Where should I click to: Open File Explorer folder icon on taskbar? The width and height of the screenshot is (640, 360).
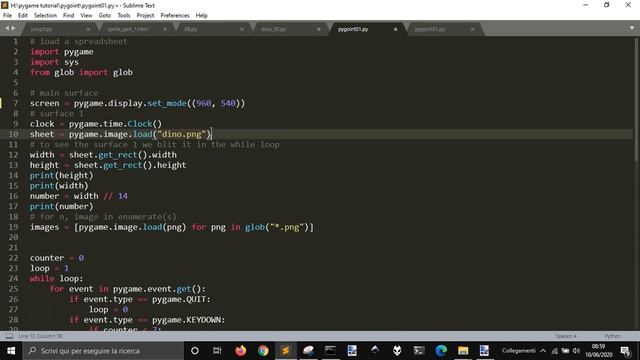[x=463, y=351]
